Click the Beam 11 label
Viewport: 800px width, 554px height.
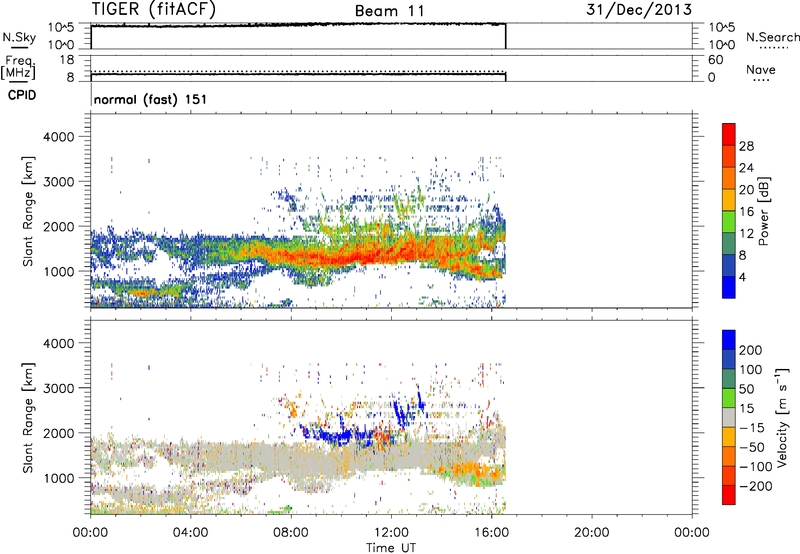click(x=390, y=11)
